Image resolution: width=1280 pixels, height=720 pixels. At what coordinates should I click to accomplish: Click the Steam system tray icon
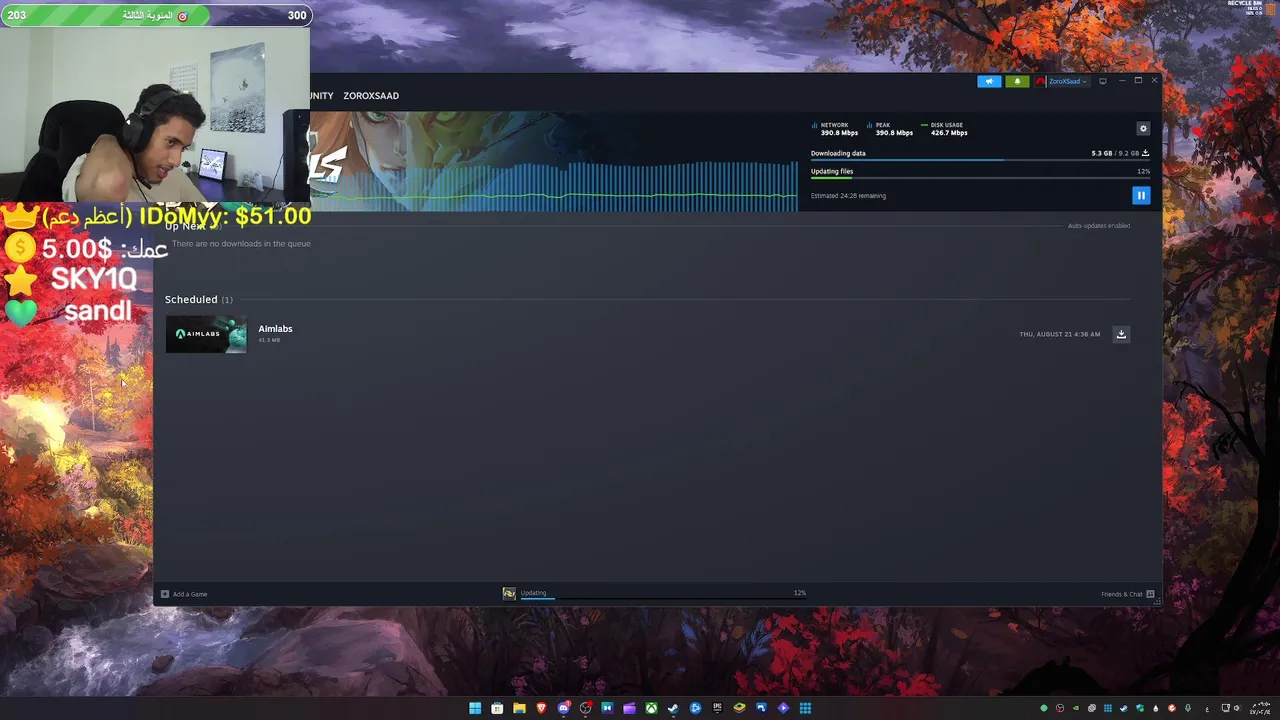(x=1124, y=708)
